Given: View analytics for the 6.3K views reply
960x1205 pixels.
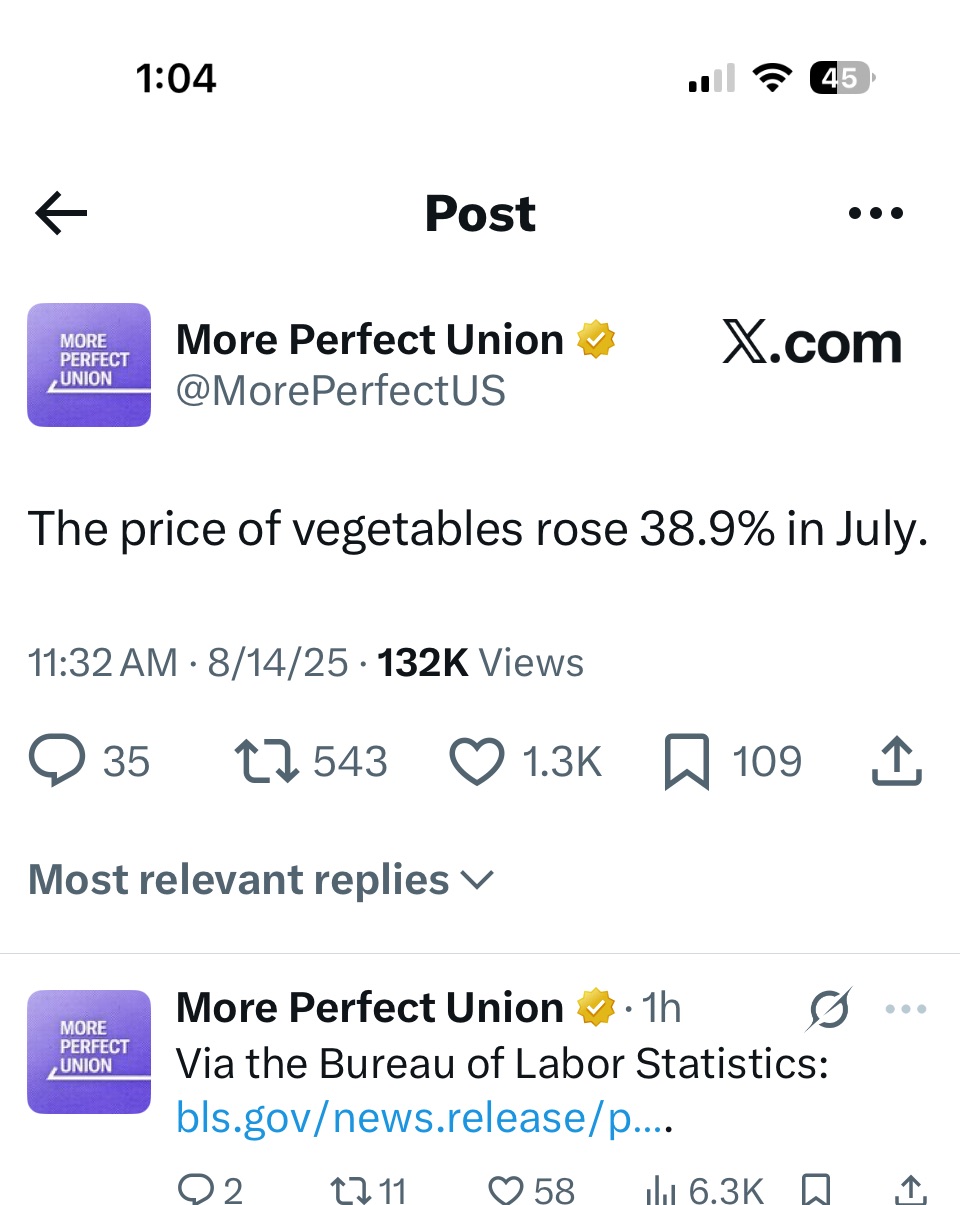Looking at the screenshot, I should click(x=660, y=1190).
